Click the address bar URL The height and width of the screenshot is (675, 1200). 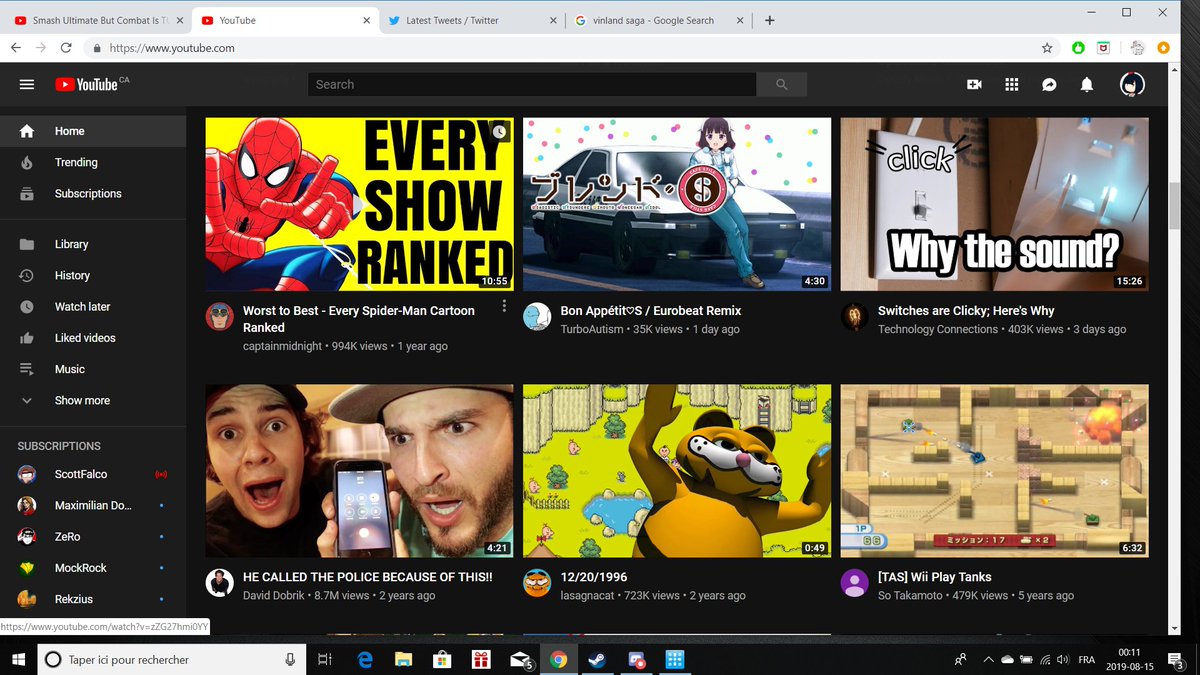coord(172,48)
